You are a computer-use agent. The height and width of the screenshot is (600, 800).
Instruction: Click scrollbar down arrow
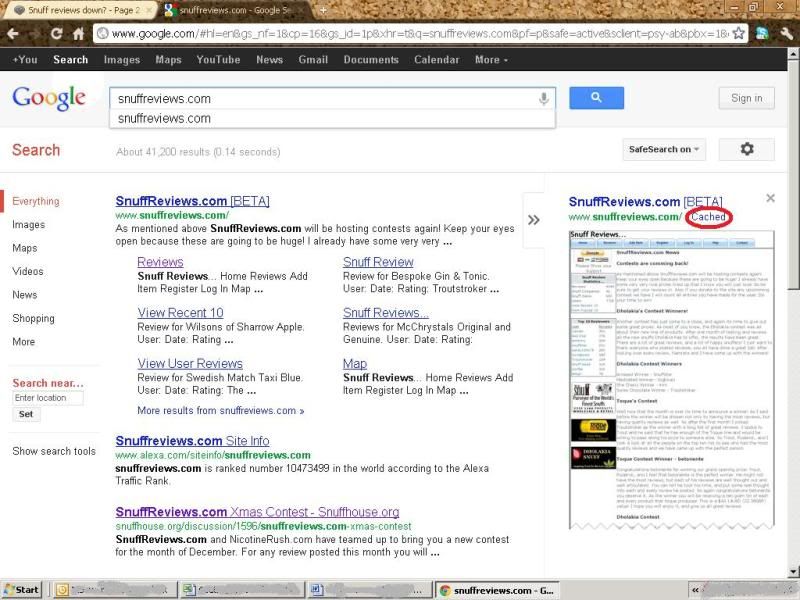coord(793,572)
